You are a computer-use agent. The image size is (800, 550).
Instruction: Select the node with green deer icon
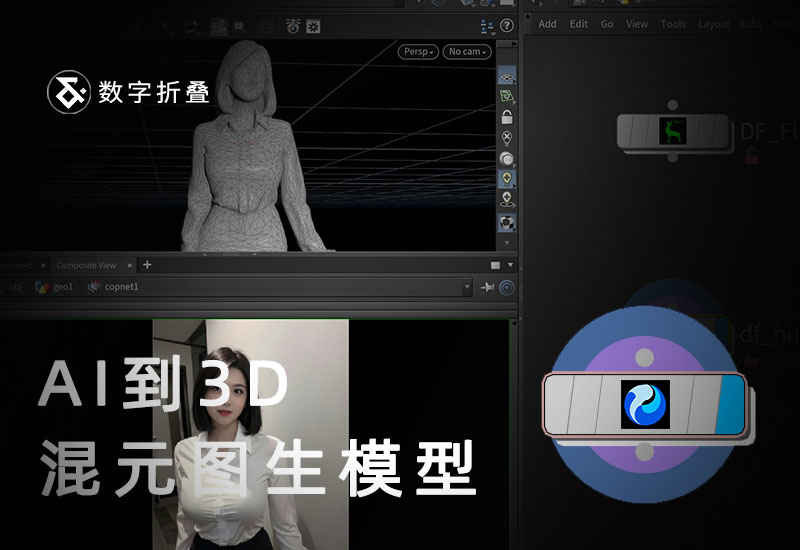673,130
